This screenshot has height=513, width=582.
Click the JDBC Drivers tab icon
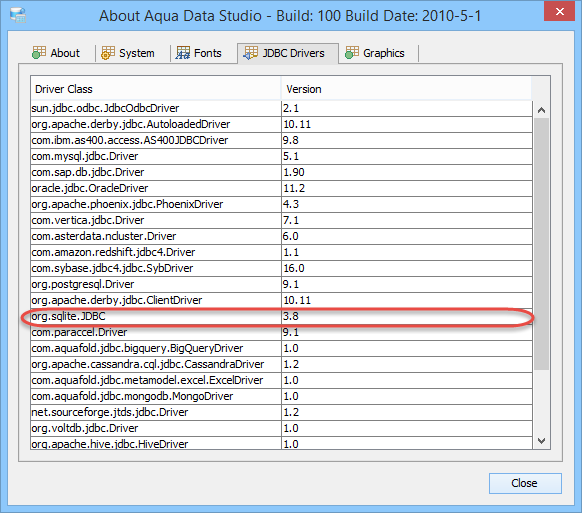pyautogui.click(x=251, y=53)
